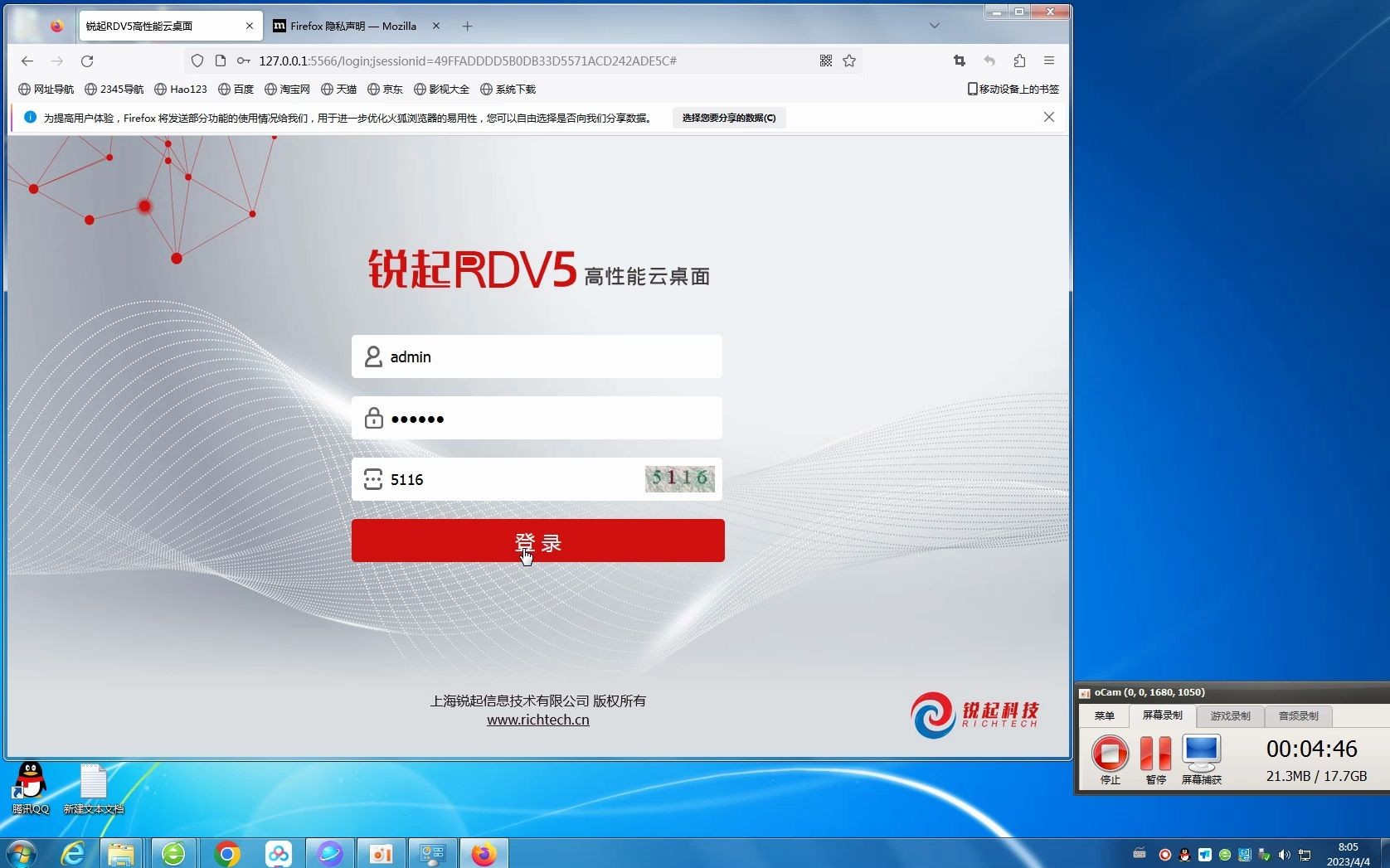Click the red 登录 login button
The width and height of the screenshot is (1390, 868).
pyautogui.click(x=537, y=541)
